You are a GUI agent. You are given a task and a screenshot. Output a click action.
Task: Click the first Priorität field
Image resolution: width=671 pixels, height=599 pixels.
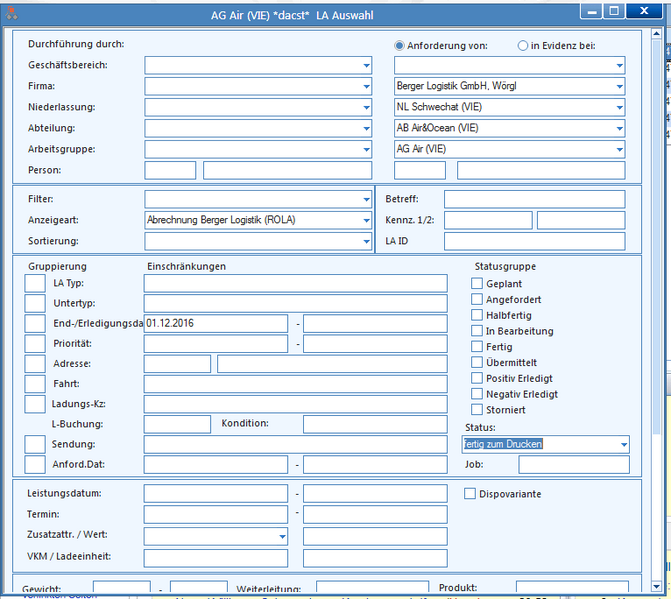coord(216,344)
